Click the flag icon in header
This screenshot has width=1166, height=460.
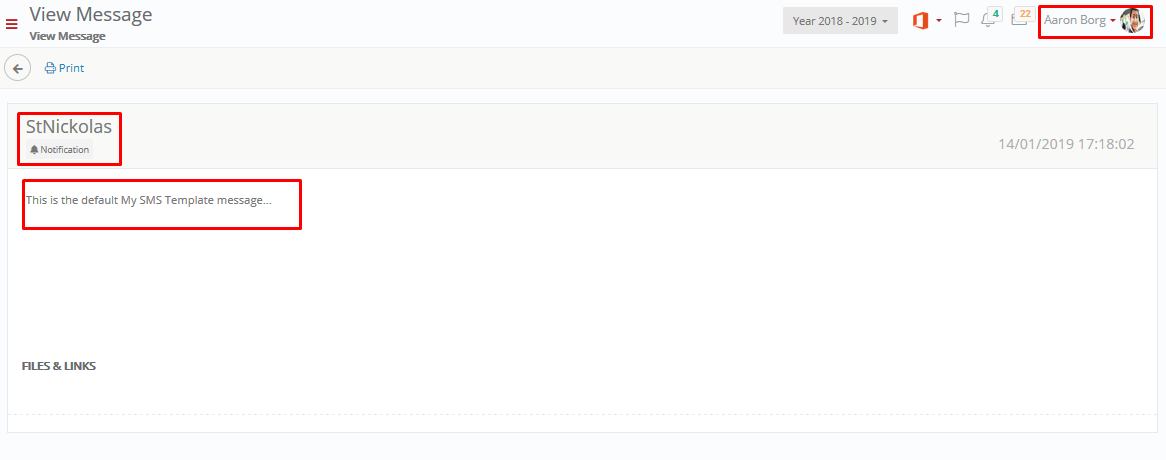point(962,20)
